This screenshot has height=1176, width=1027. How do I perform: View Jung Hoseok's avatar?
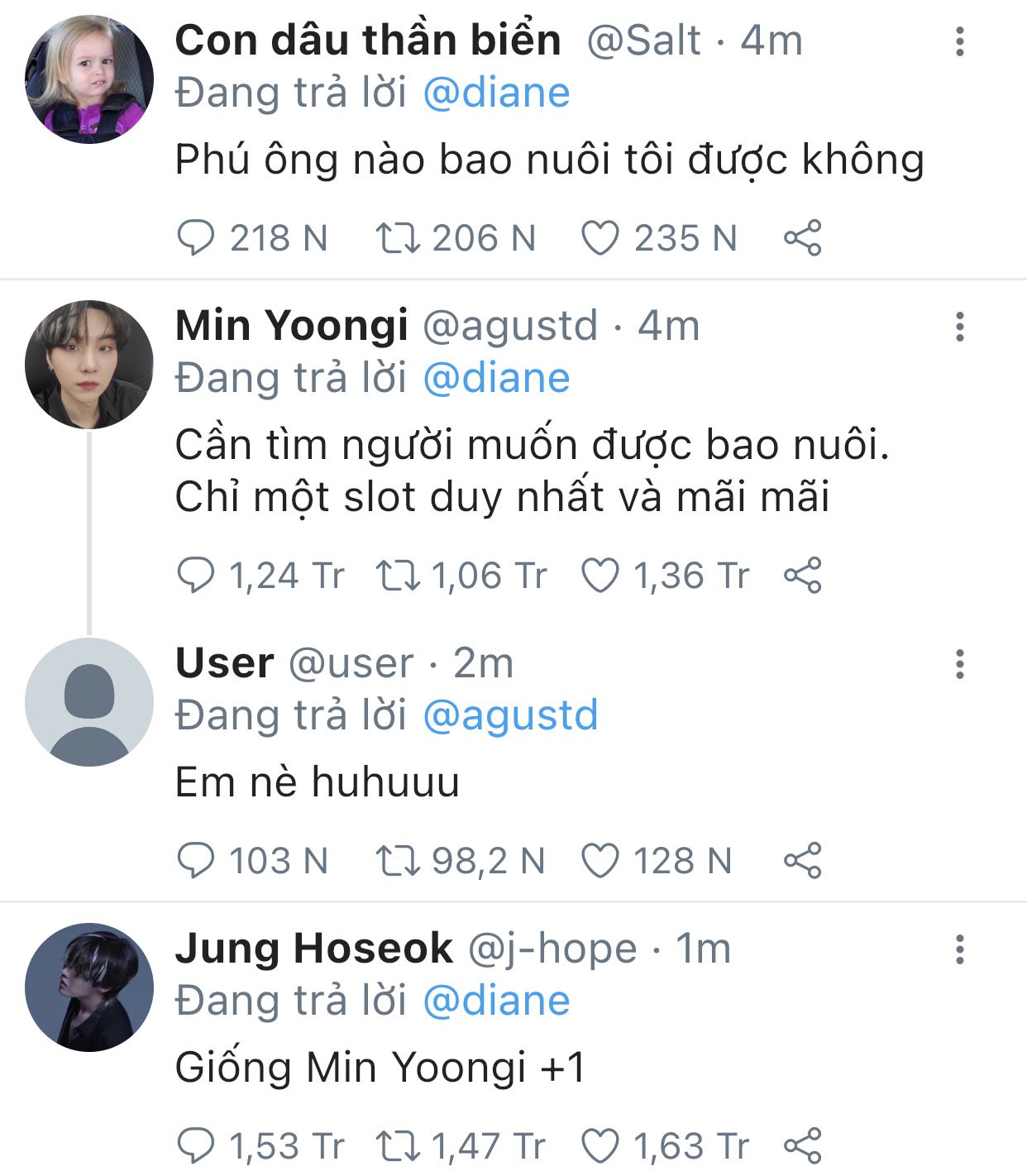(89, 987)
